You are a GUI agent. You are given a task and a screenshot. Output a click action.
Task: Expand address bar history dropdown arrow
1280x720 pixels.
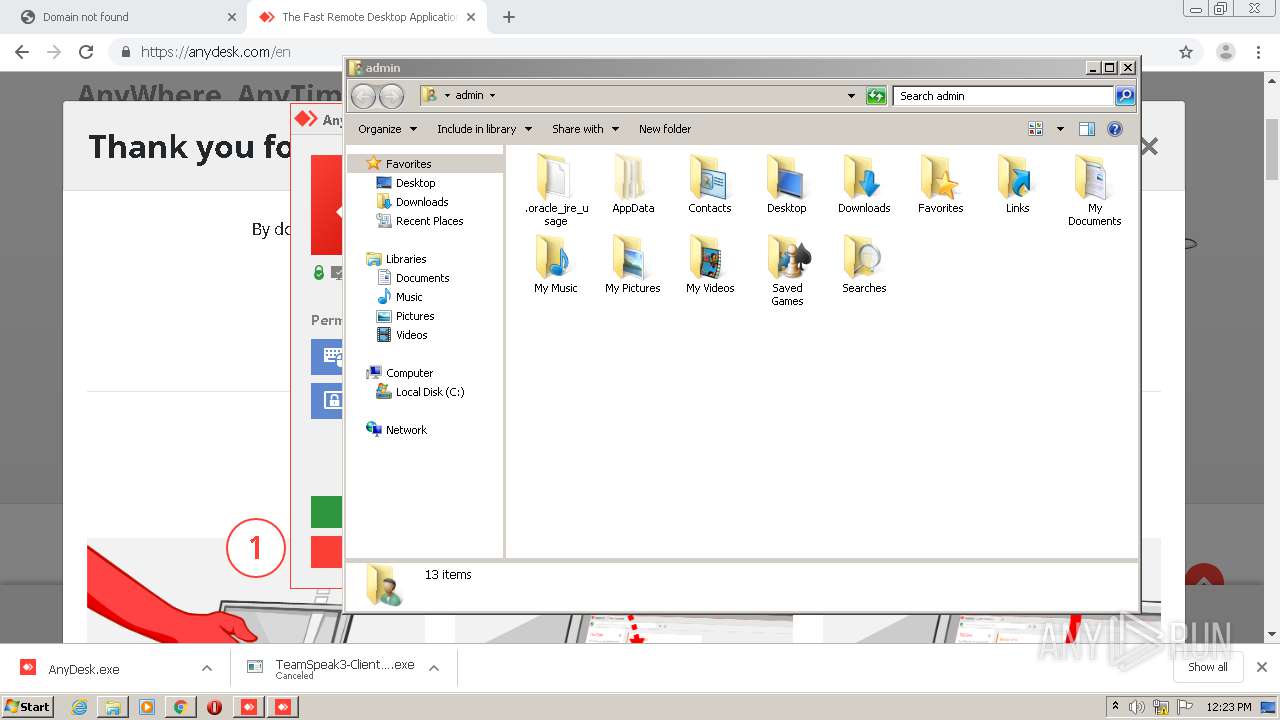(x=851, y=96)
